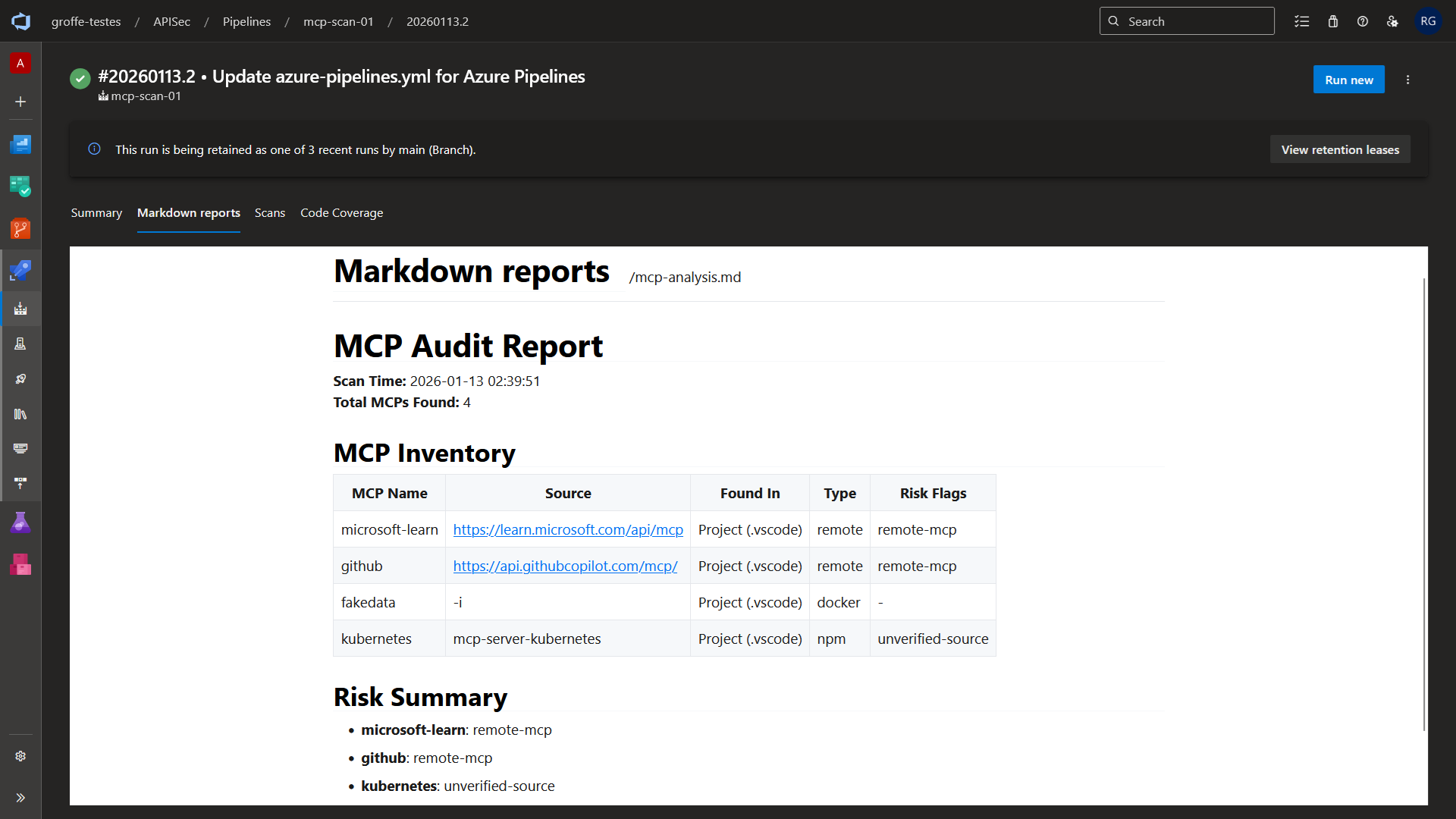The width and height of the screenshot is (1456, 819).
Task: Open work items checklist icon in header
Action: 1302,21
